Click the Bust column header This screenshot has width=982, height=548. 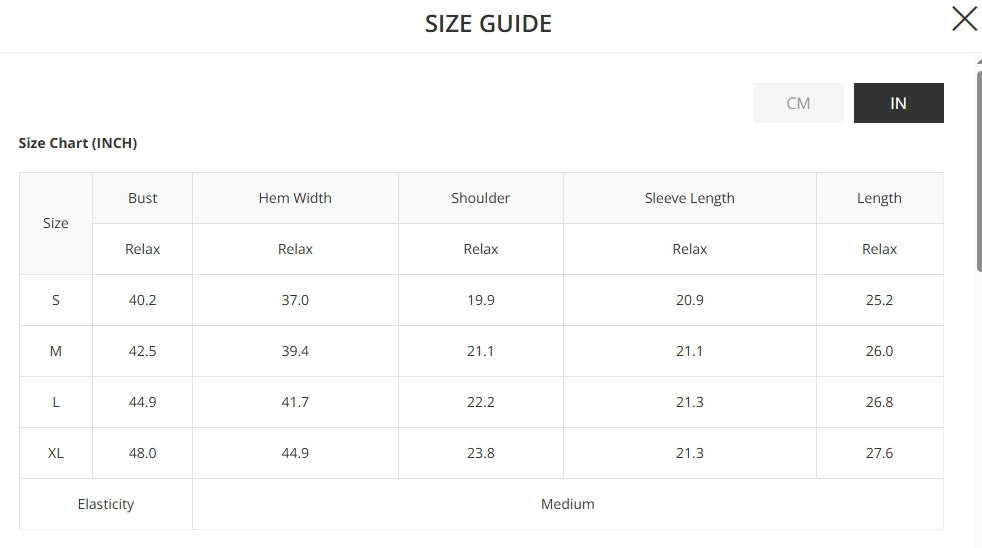143,198
